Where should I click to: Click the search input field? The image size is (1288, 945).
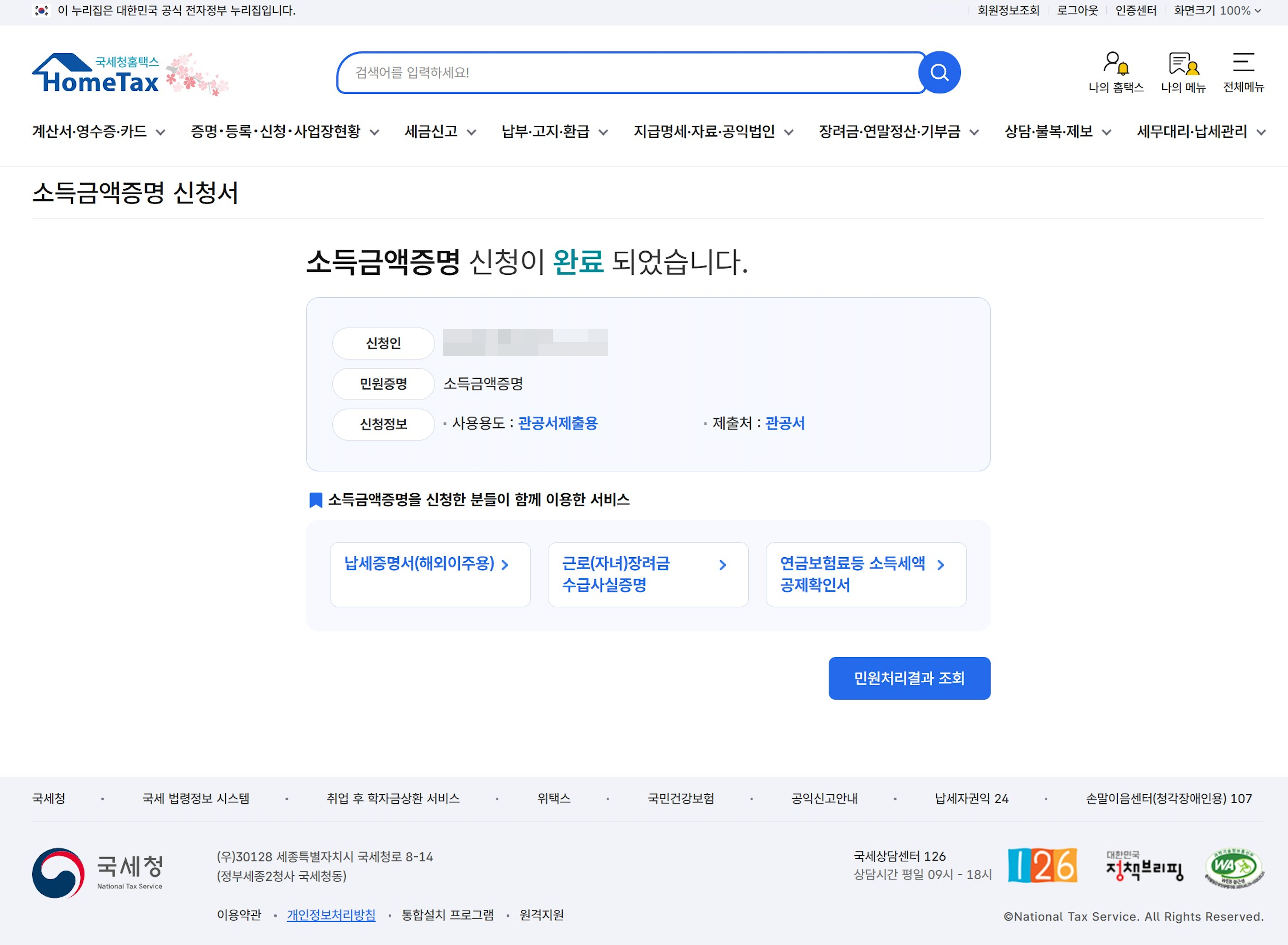pyautogui.click(x=629, y=72)
